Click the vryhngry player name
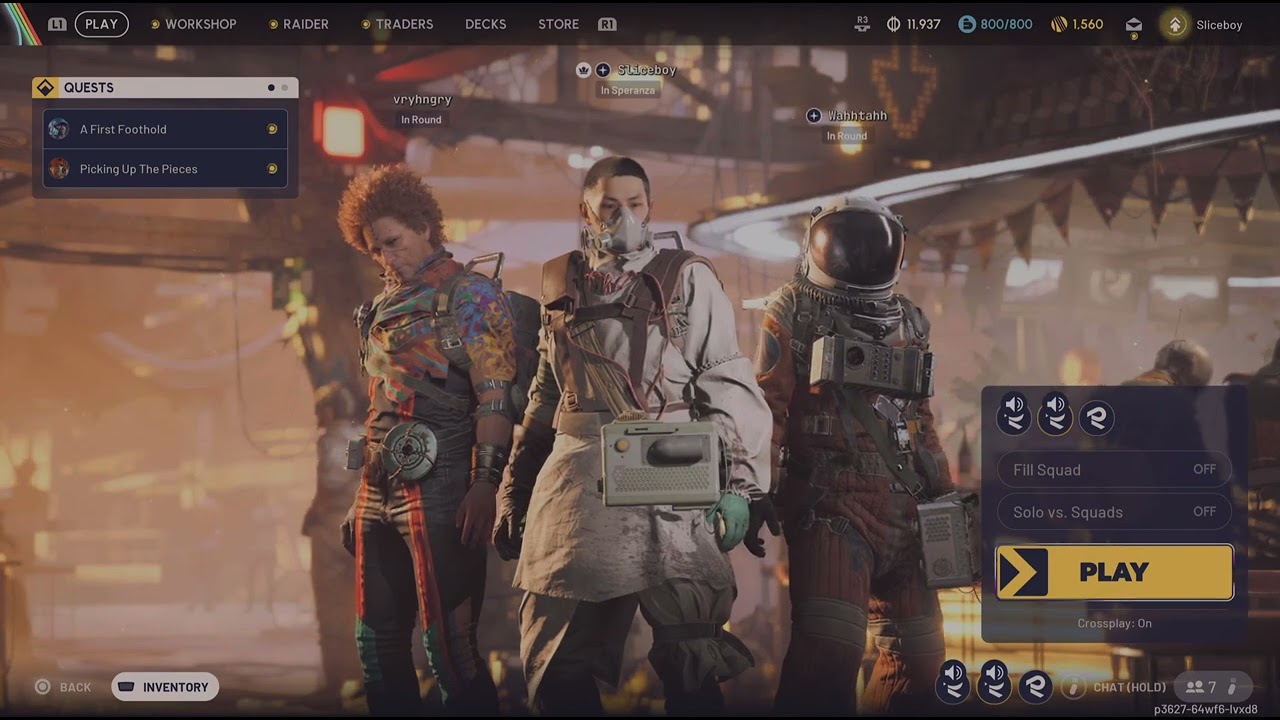The image size is (1280, 720). click(x=422, y=100)
